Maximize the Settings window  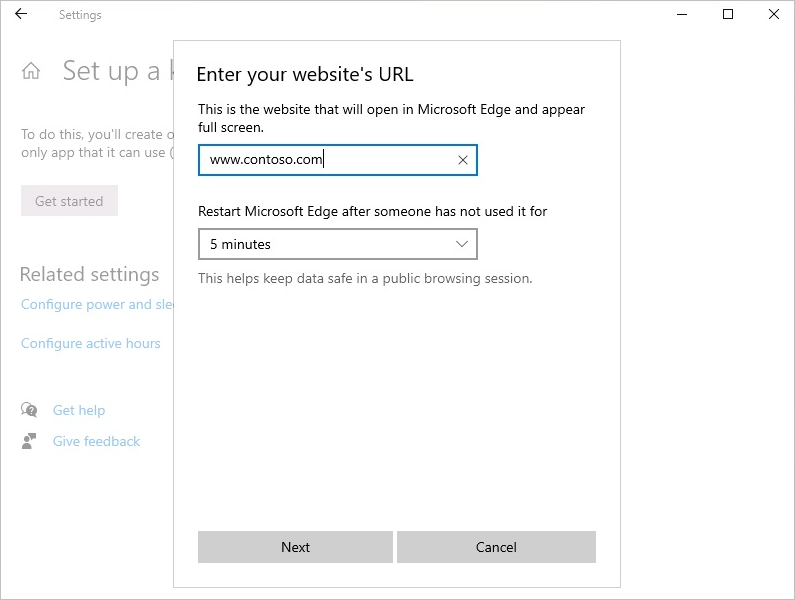[x=728, y=15]
